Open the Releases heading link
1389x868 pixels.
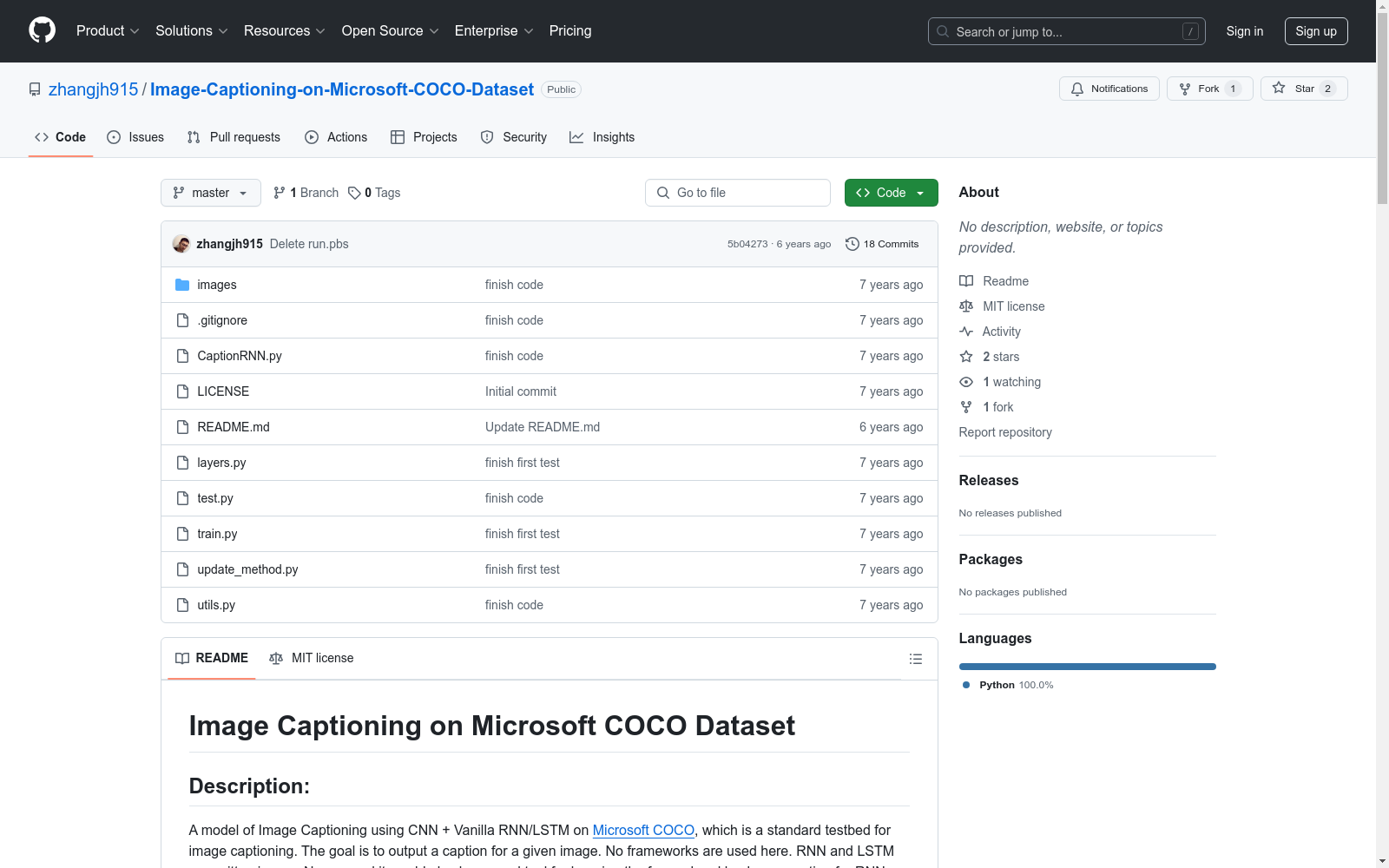click(989, 480)
